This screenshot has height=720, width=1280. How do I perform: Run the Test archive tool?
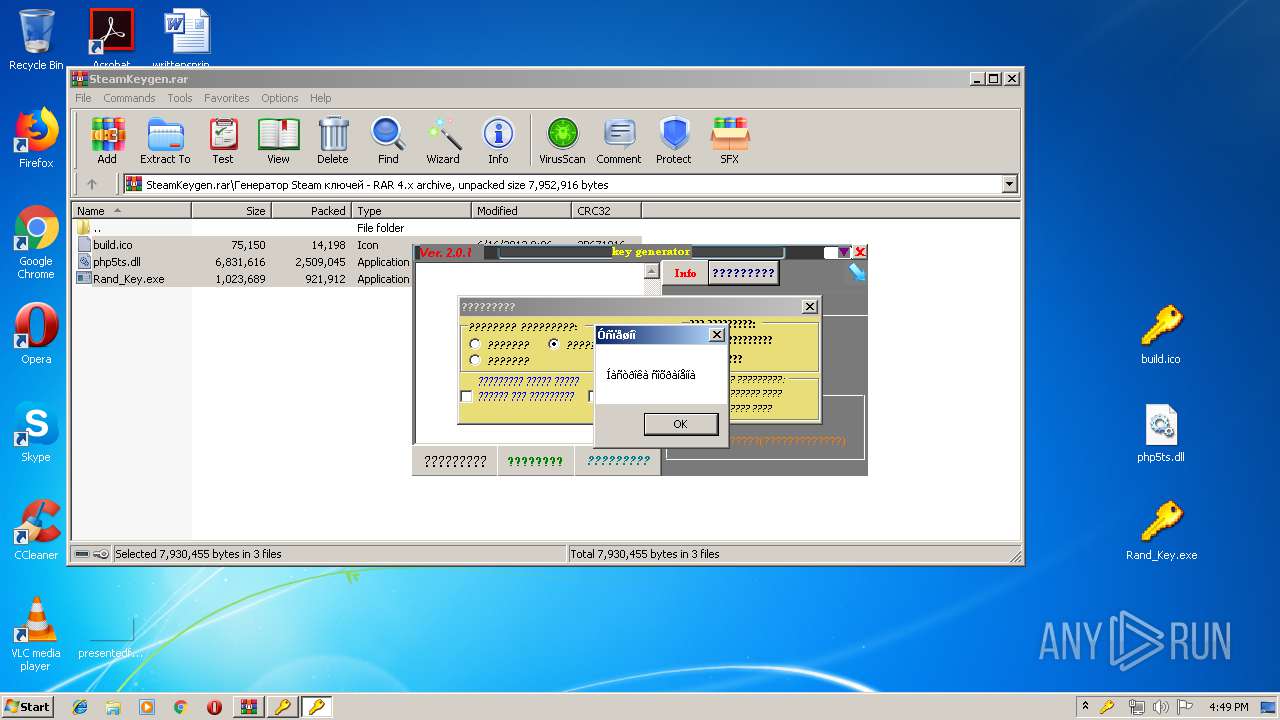coord(223,141)
